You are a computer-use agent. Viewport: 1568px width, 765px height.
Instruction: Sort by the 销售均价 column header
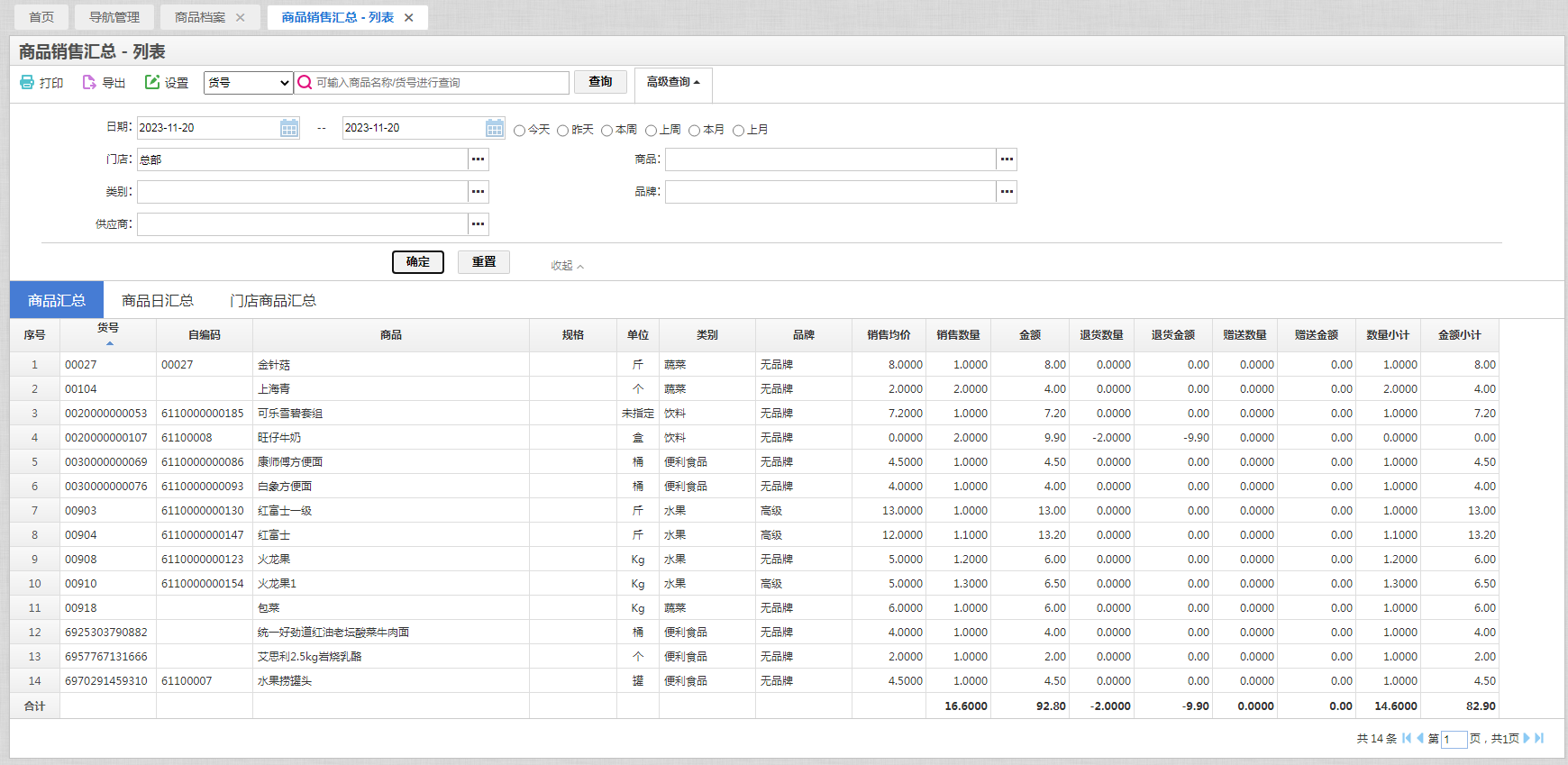click(x=889, y=335)
